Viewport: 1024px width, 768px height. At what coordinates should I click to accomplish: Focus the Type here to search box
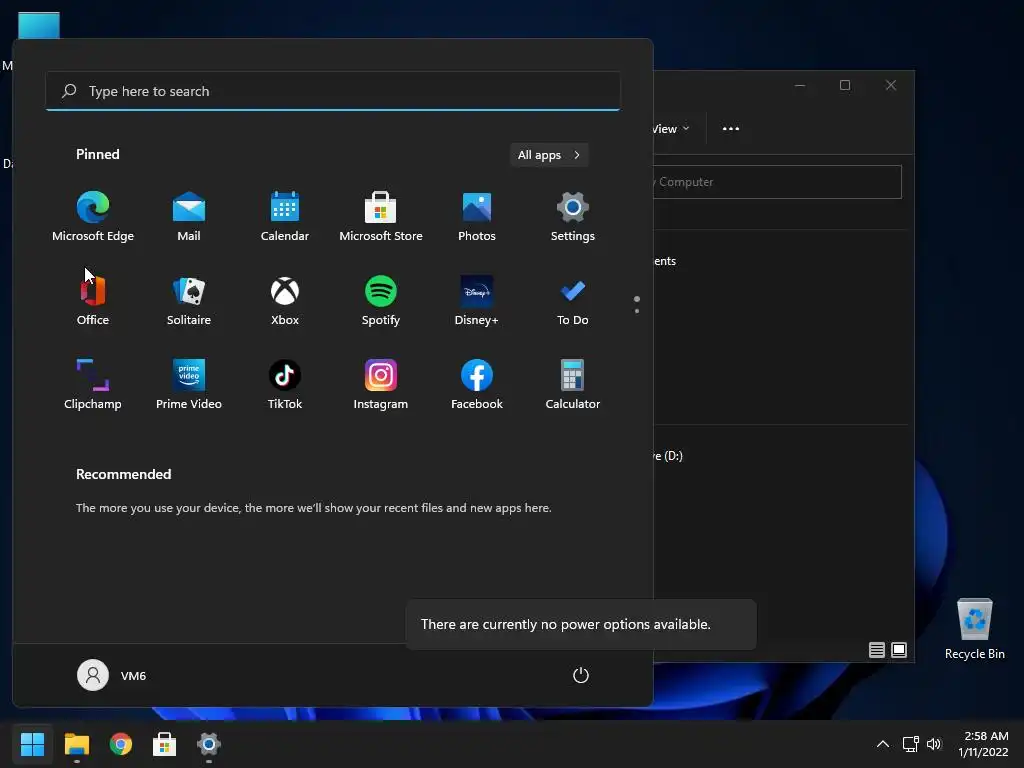(333, 91)
